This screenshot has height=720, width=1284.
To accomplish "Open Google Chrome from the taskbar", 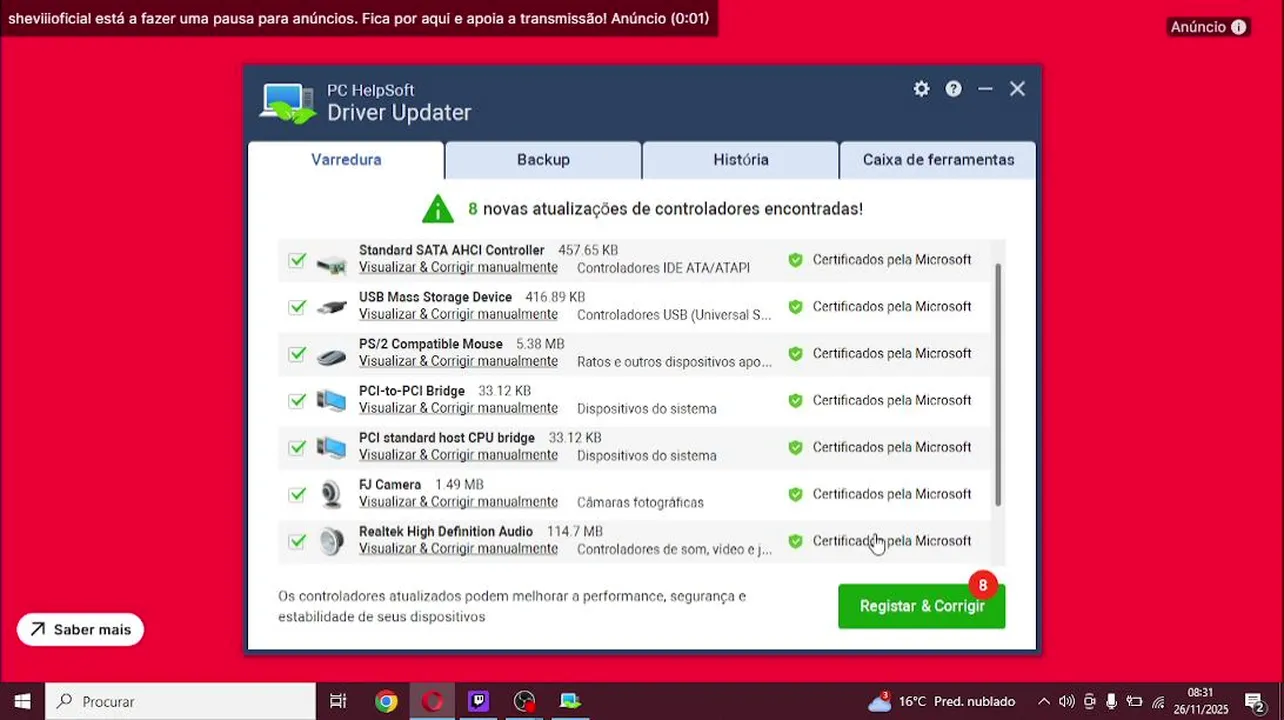I will click(386, 701).
